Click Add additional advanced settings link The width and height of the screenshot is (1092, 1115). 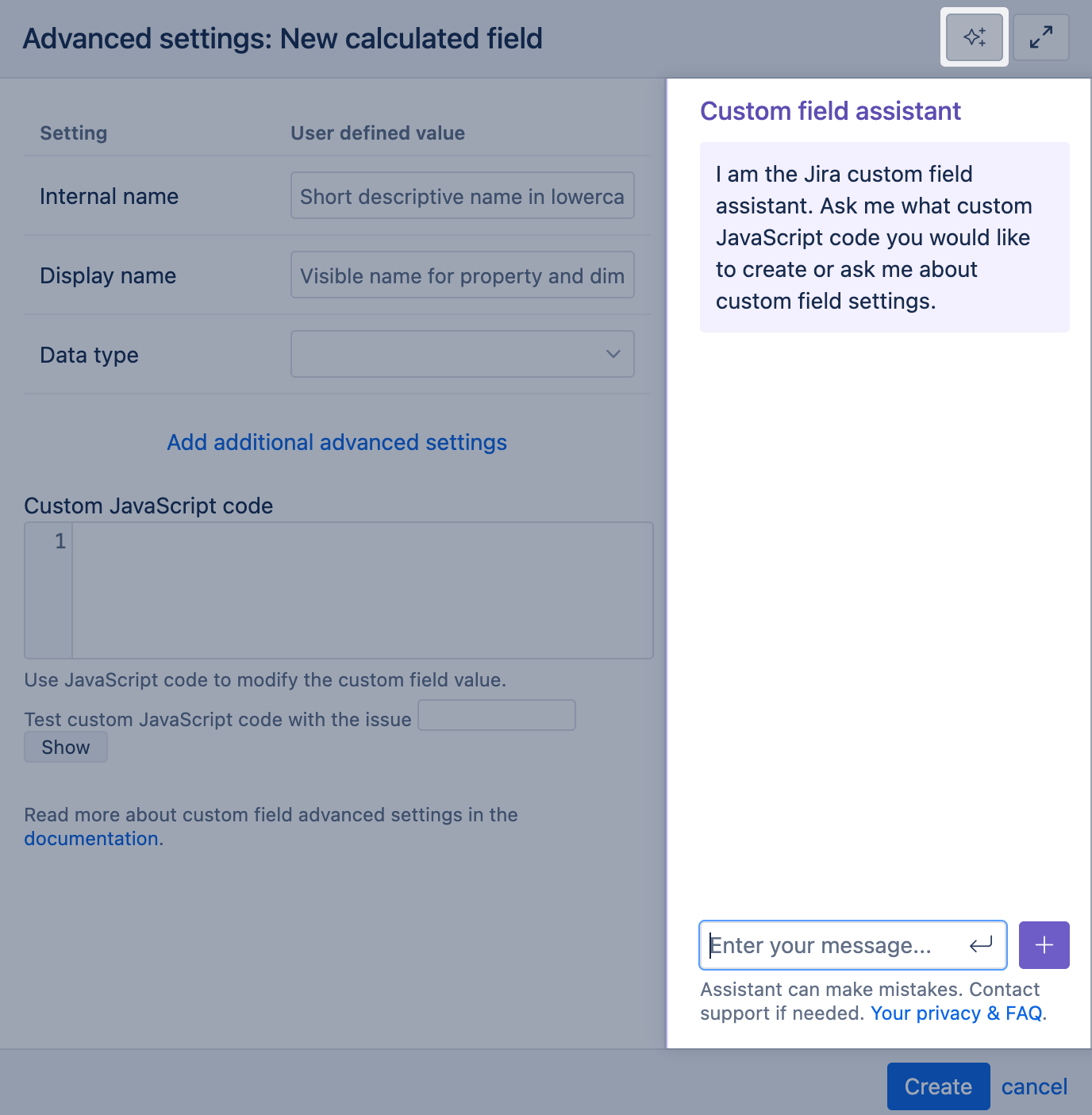[x=336, y=442]
